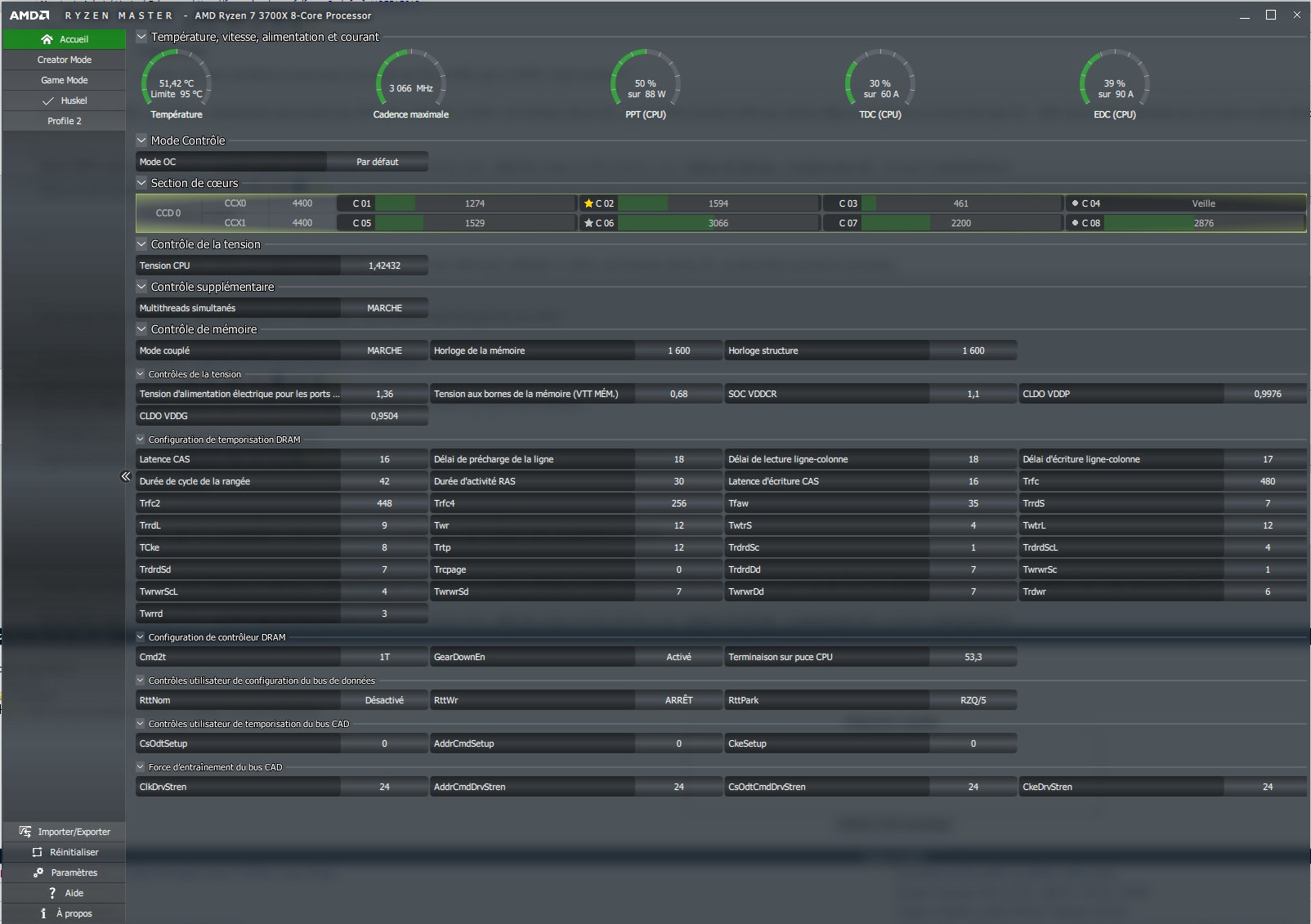1311x924 pixels.
Task: Open Paramètres via the gear icon
Action: pos(38,873)
